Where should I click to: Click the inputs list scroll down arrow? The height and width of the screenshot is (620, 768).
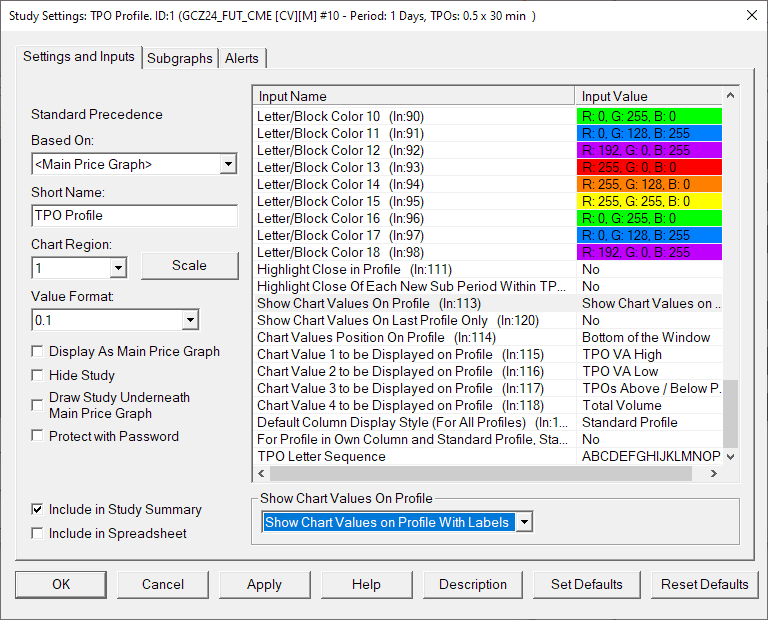coord(730,456)
